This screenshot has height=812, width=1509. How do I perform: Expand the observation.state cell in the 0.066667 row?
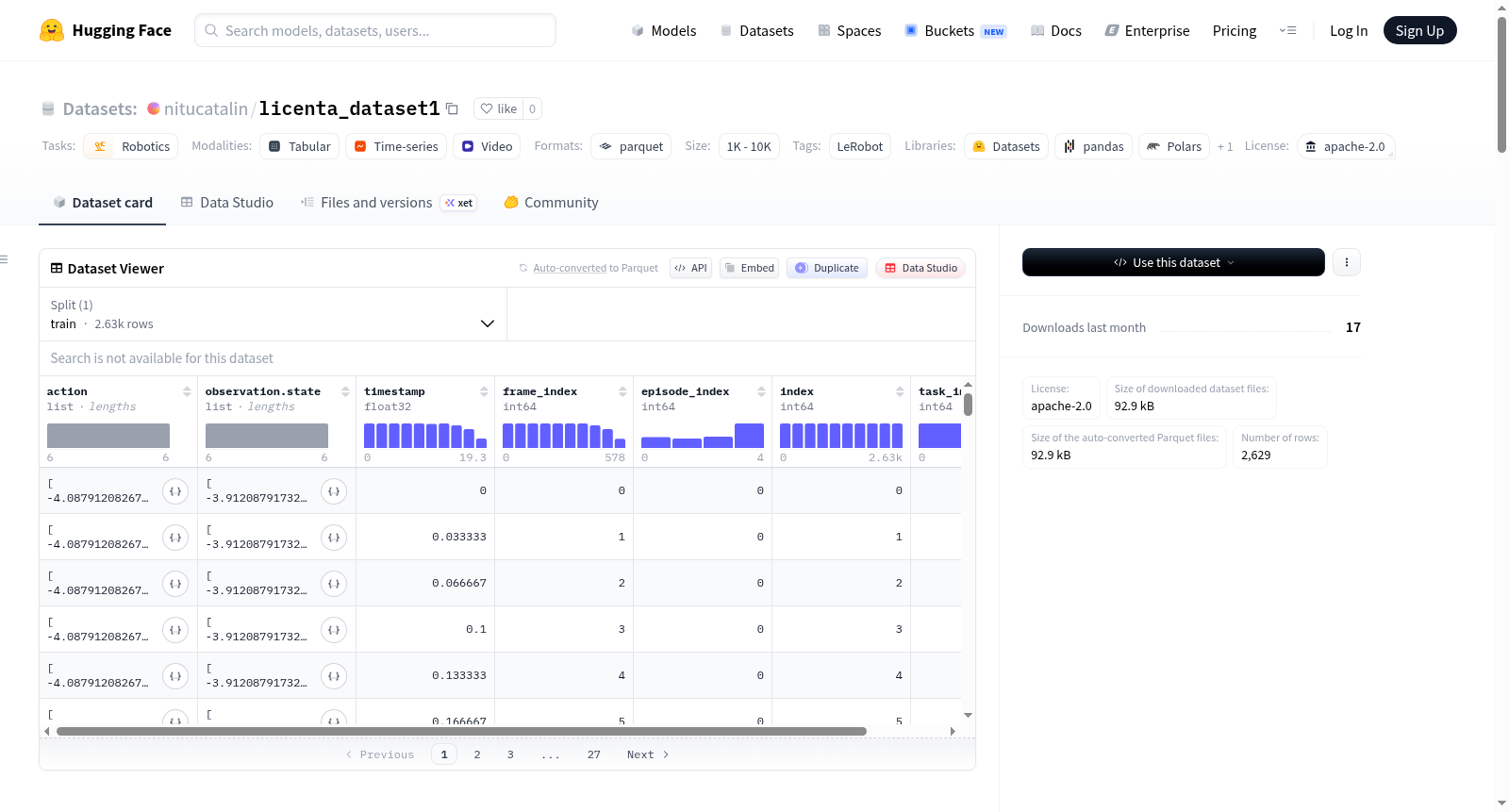(x=334, y=584)
